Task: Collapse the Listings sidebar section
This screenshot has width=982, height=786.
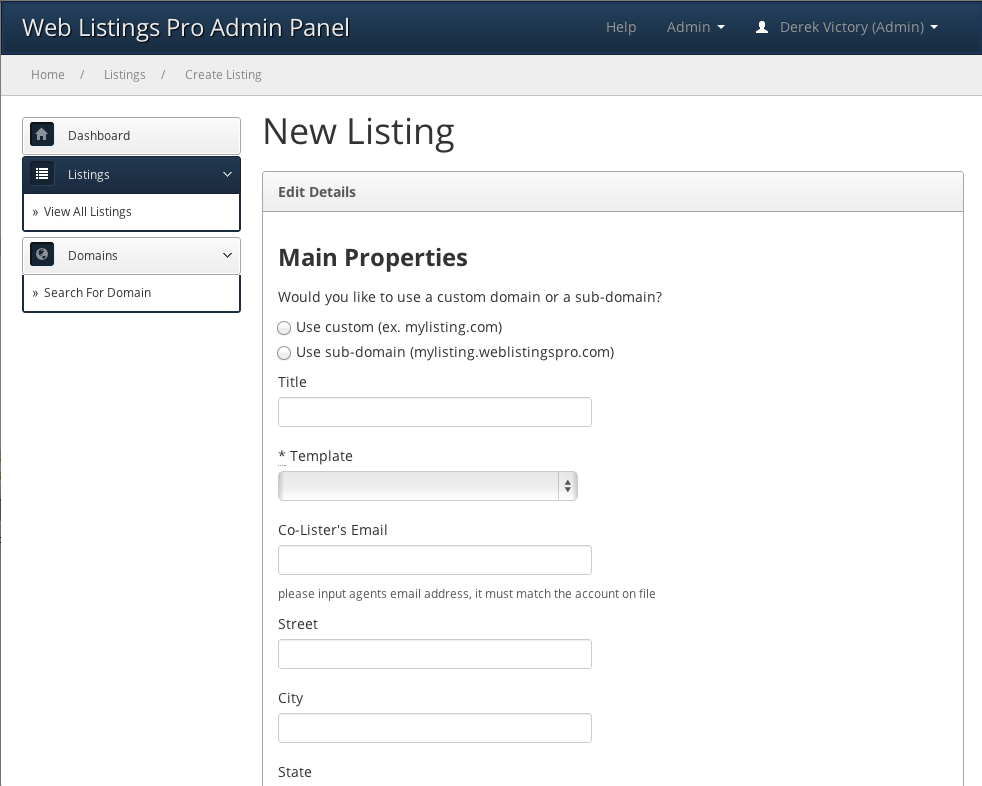Action: [225, 173]
